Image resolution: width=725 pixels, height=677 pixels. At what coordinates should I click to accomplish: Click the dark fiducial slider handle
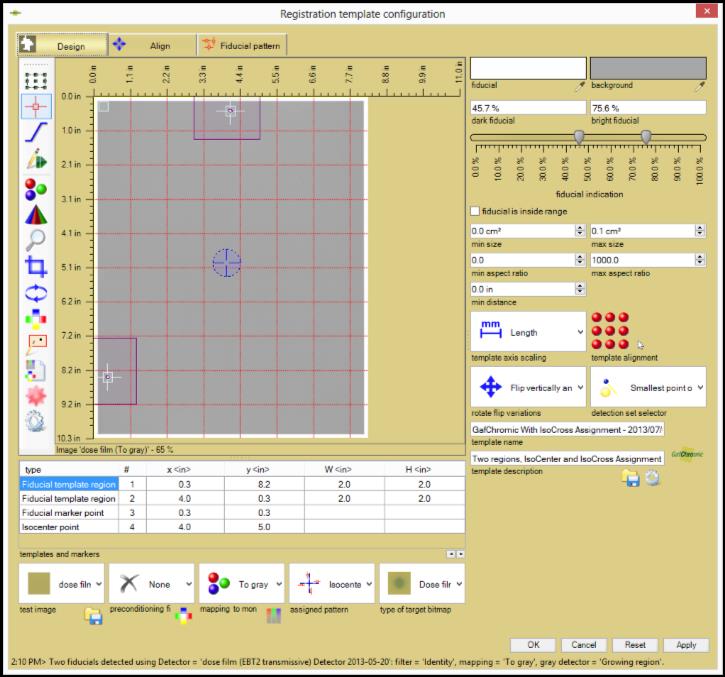(x=578, y=137)
